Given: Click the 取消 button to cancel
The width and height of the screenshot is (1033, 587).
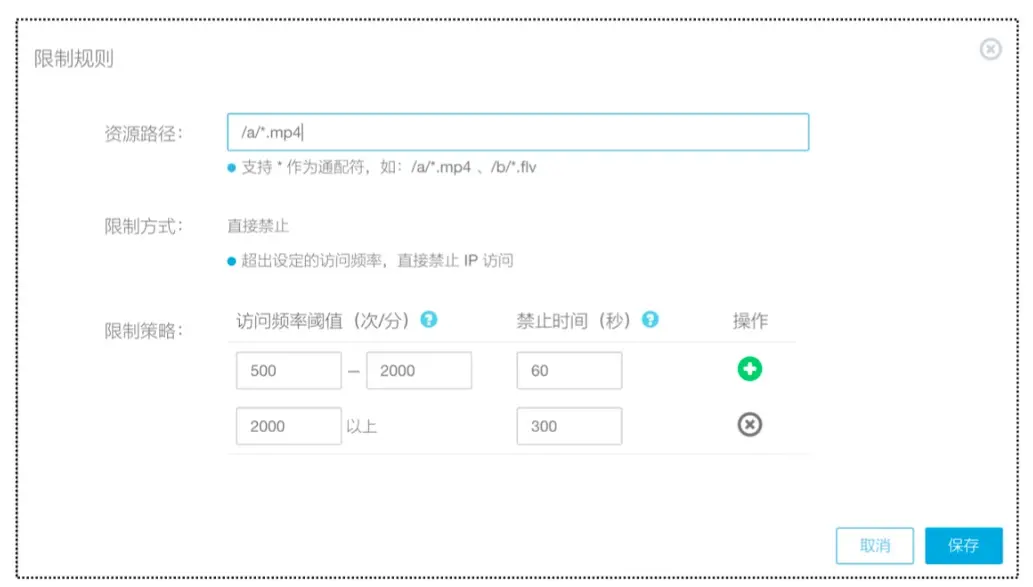Looking at the screenshot, I should (x=874, y=545).
